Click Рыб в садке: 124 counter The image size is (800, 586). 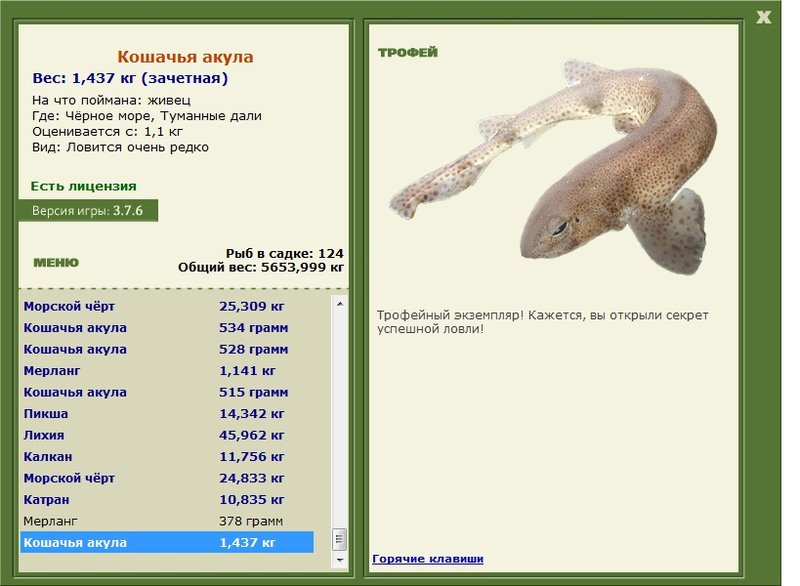coord(285,253)
